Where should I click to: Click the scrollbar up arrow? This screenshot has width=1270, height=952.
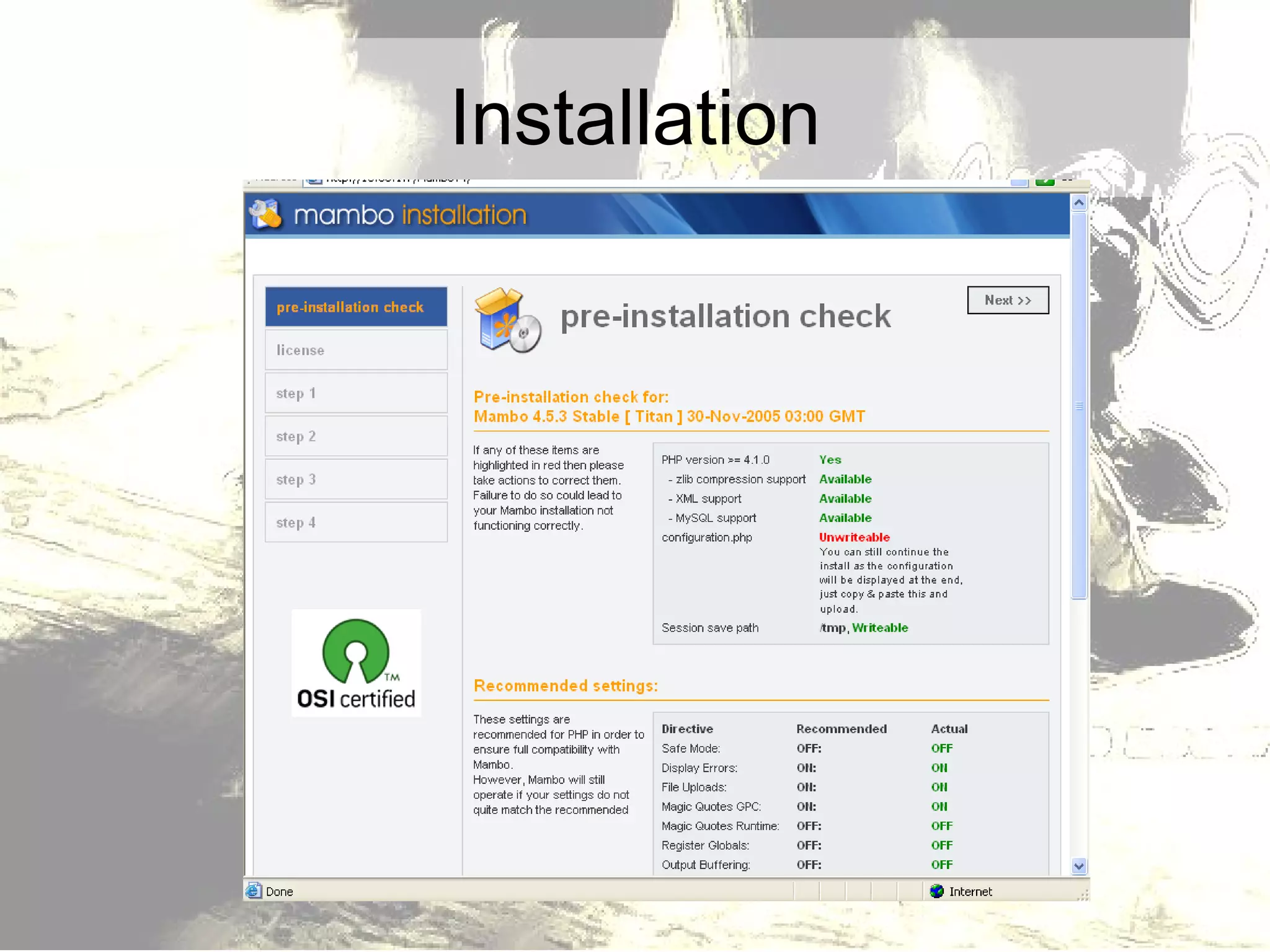coord(1079,203)
